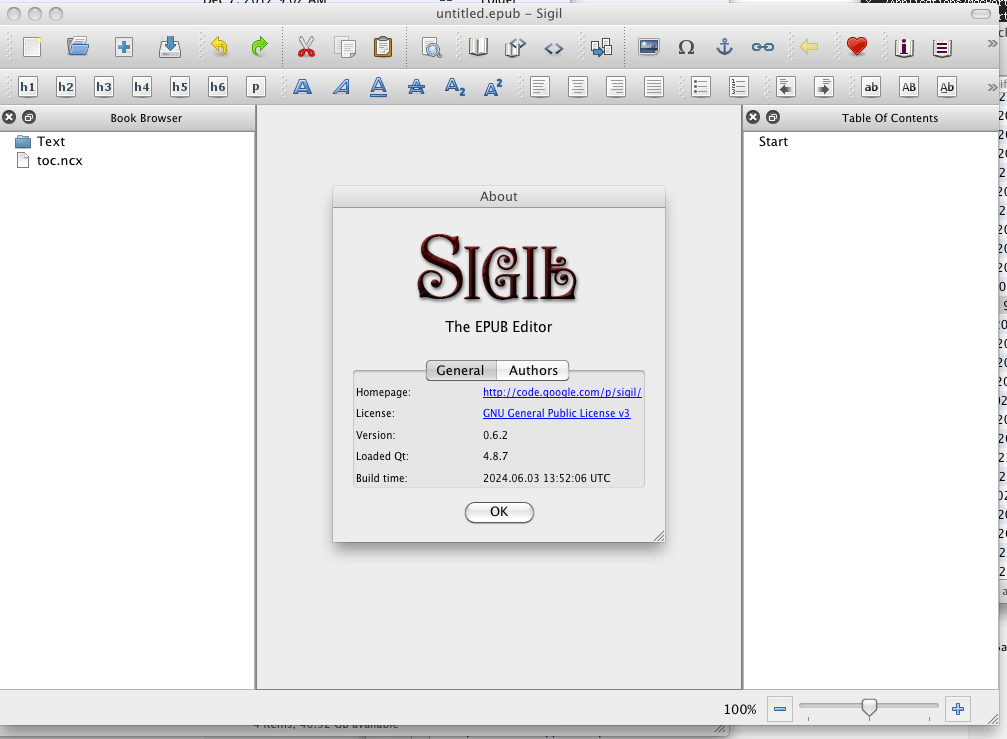The width and height of the screenshot is (1007, 739).
Task: Align text left
Action: coord(539,87)
